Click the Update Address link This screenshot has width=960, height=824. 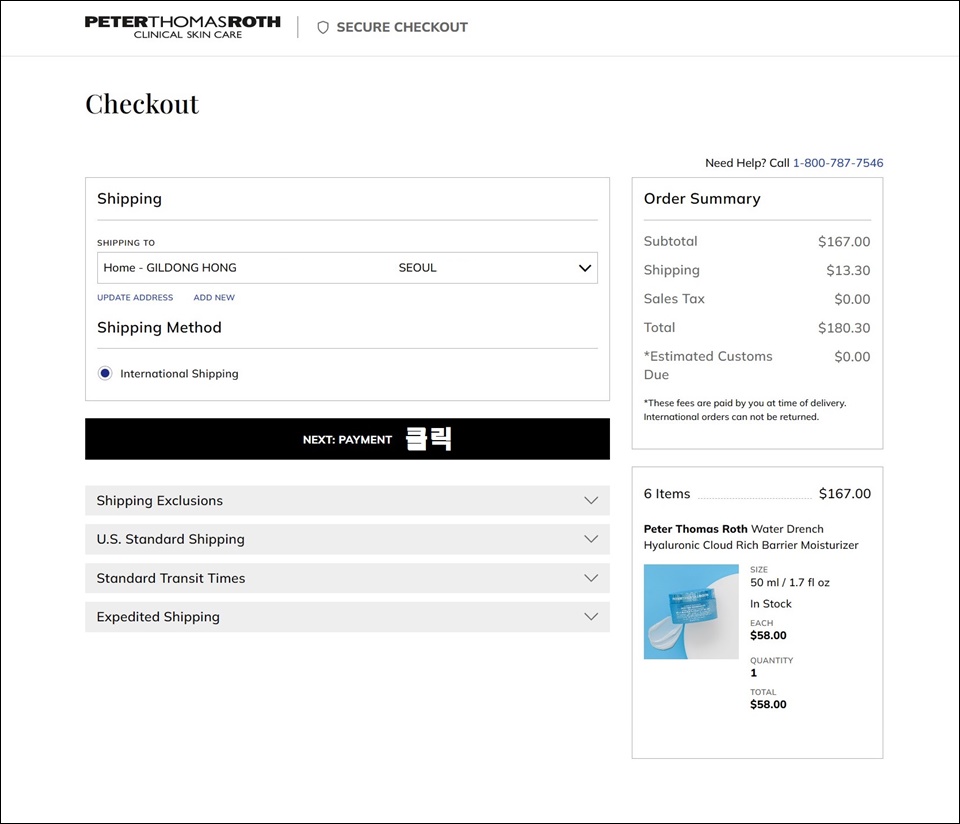135,298
